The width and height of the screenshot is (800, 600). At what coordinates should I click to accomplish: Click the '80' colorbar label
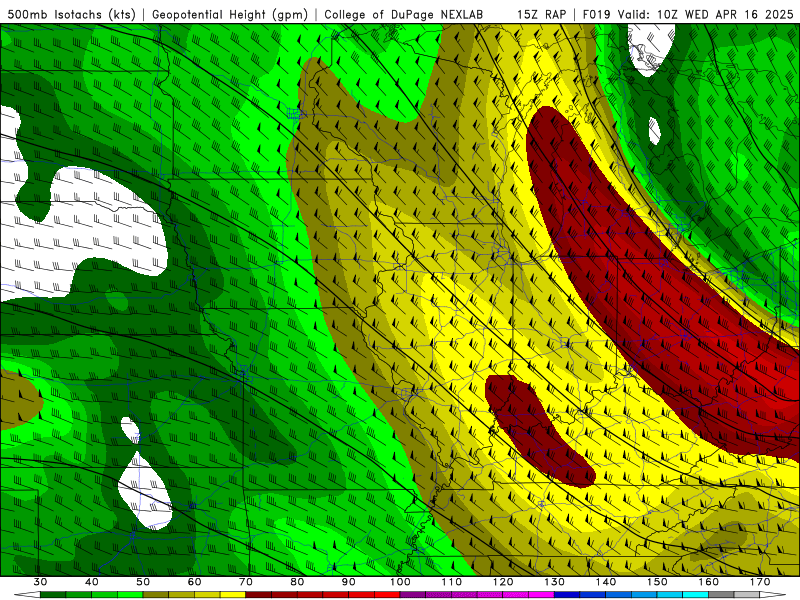297,582
